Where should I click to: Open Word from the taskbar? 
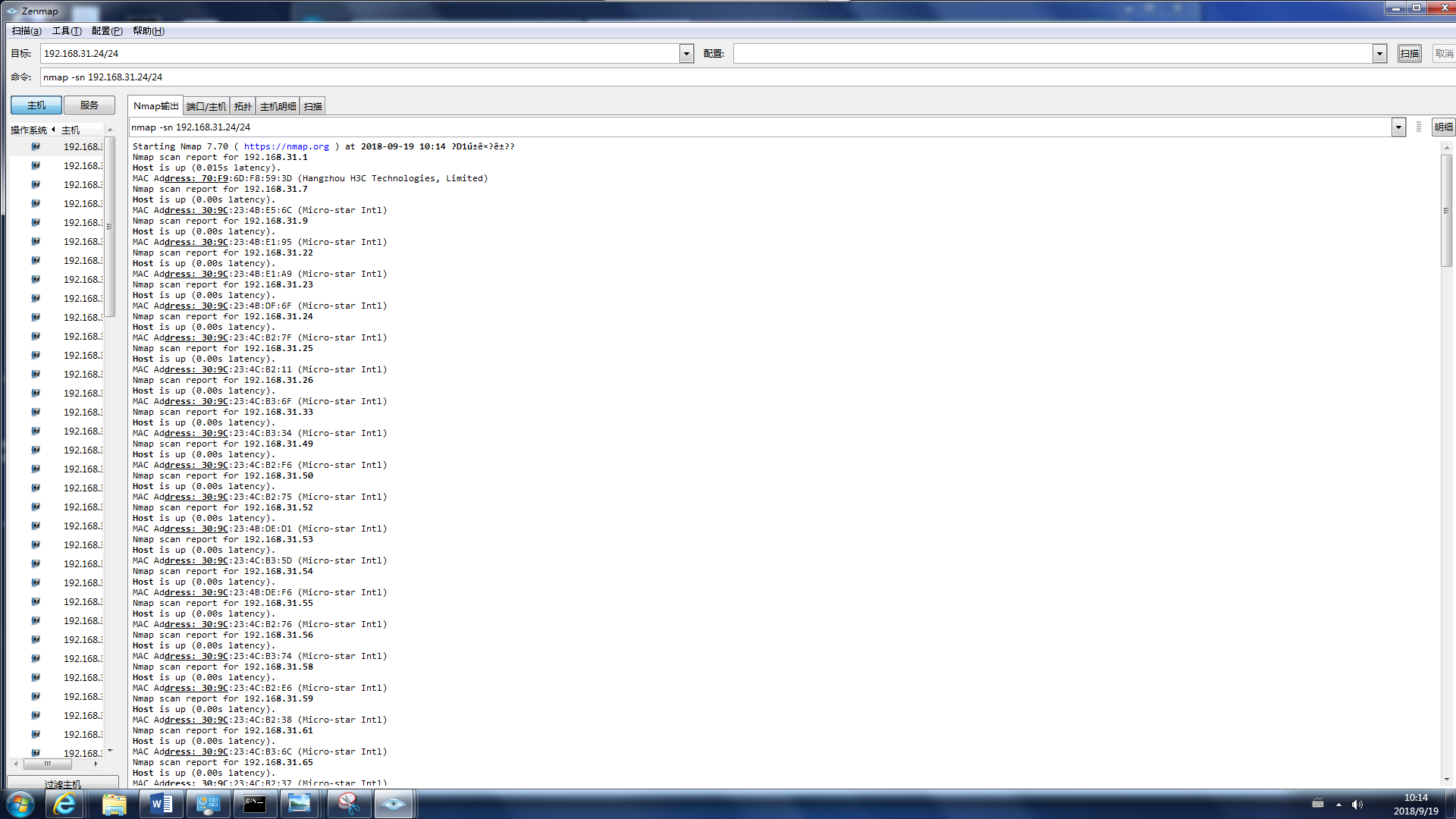tap(162, 804)
